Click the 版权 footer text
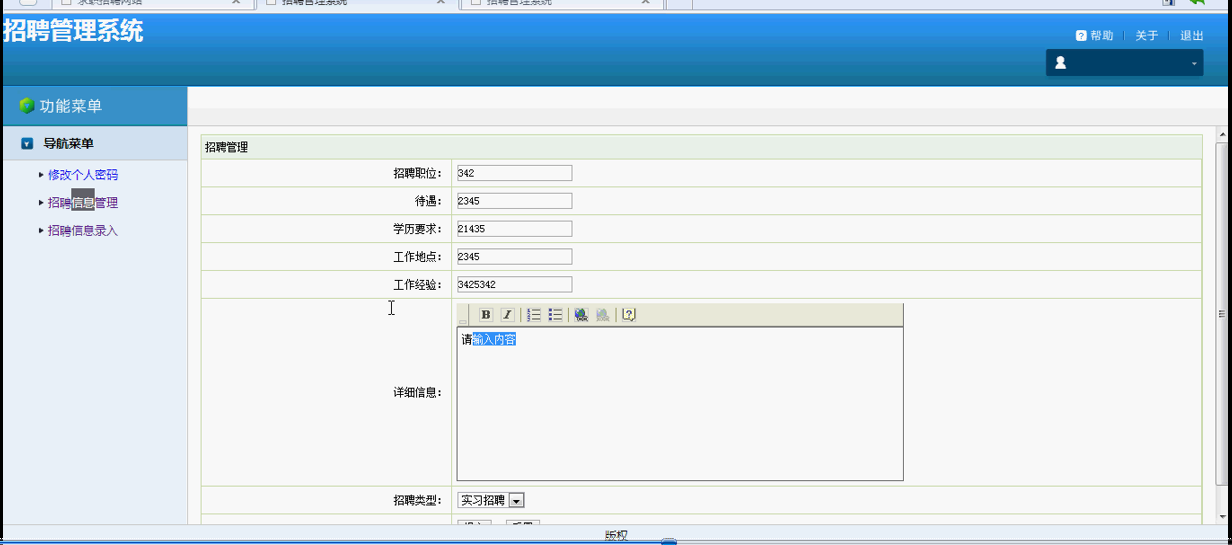Screen dimensions: 1232x545 [x=616, y=536]
